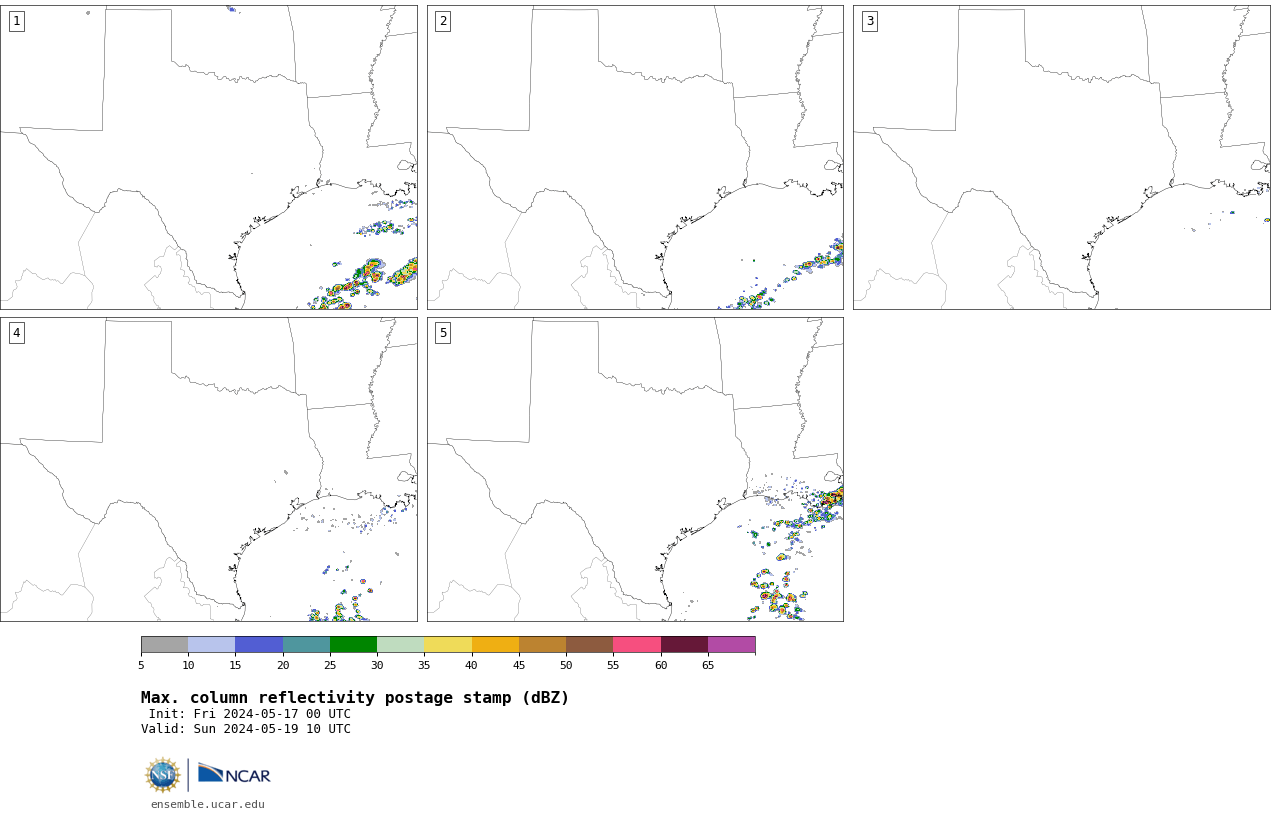The height and width of the screenshot is (815, 1280).
Task: Click the panel number 2 label
Action: tap(443, 21)
